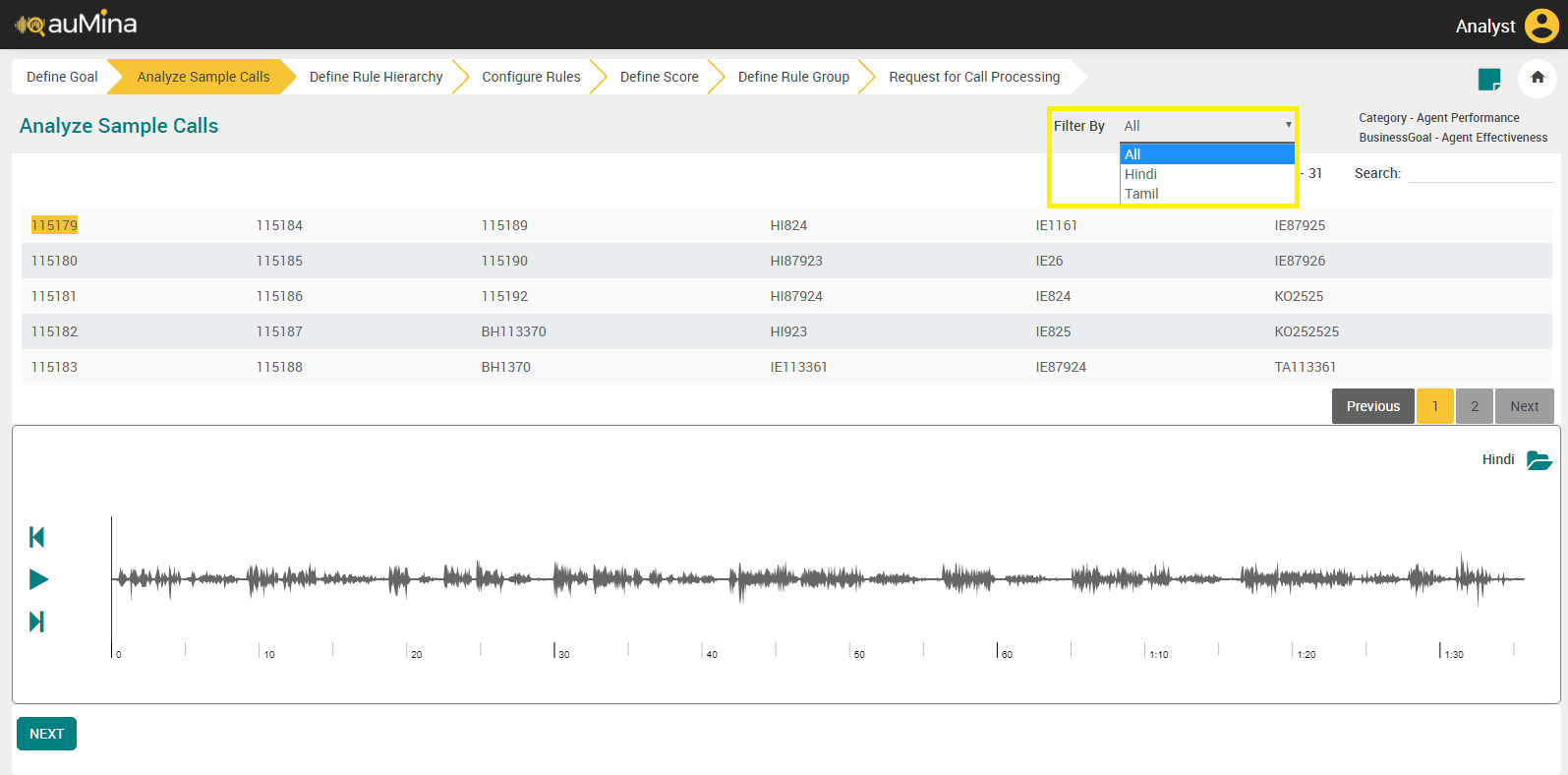Click the auMina logo

click(x=76, y=24)
